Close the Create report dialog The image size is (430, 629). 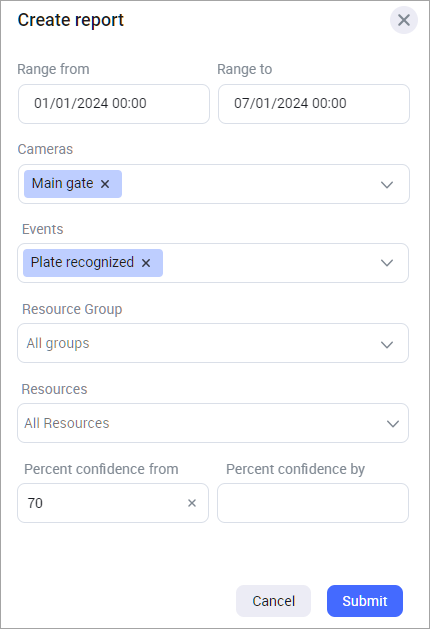(x=404, y=20)
